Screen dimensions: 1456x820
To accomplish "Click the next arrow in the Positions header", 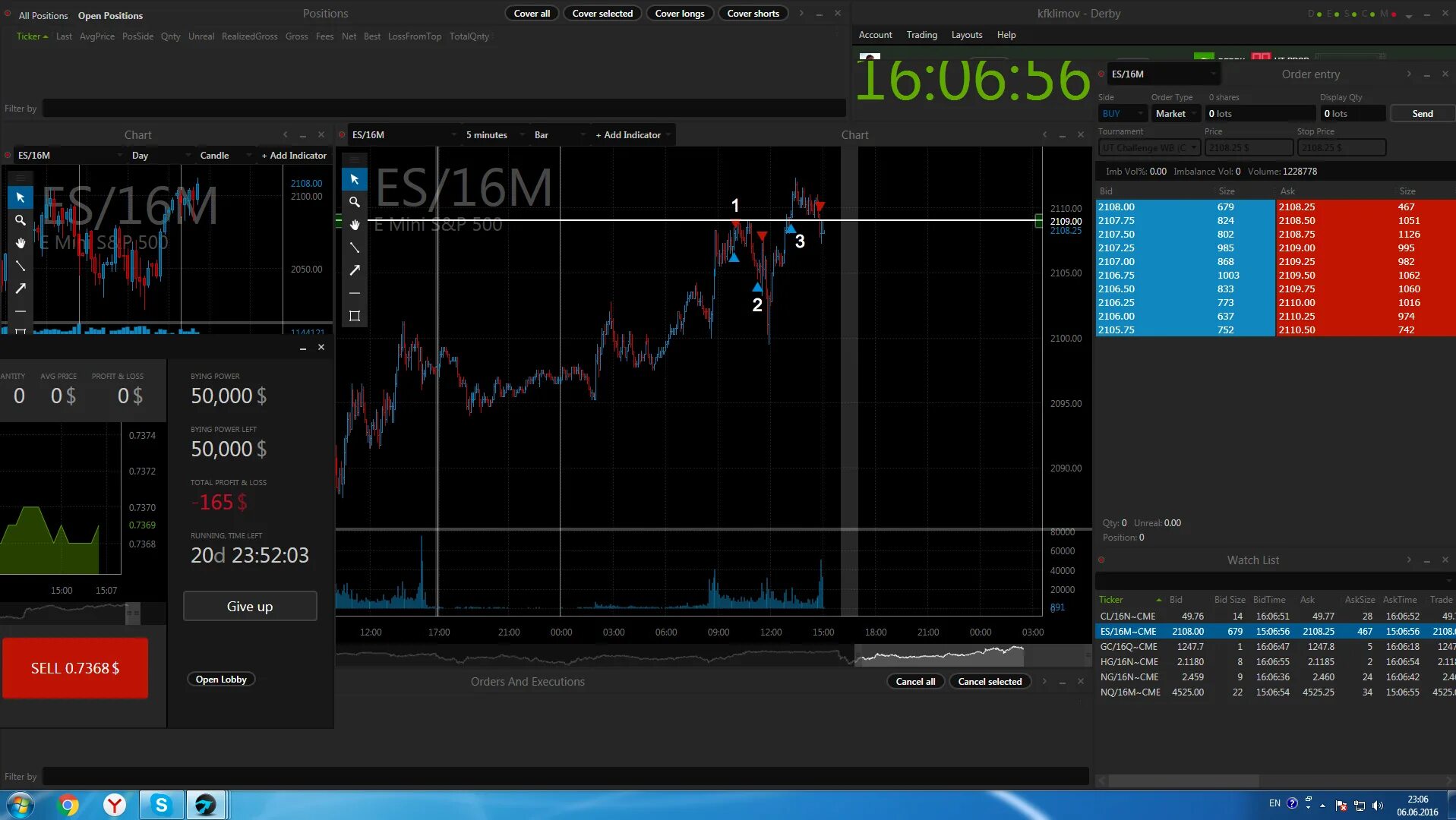I will point(801,14).
